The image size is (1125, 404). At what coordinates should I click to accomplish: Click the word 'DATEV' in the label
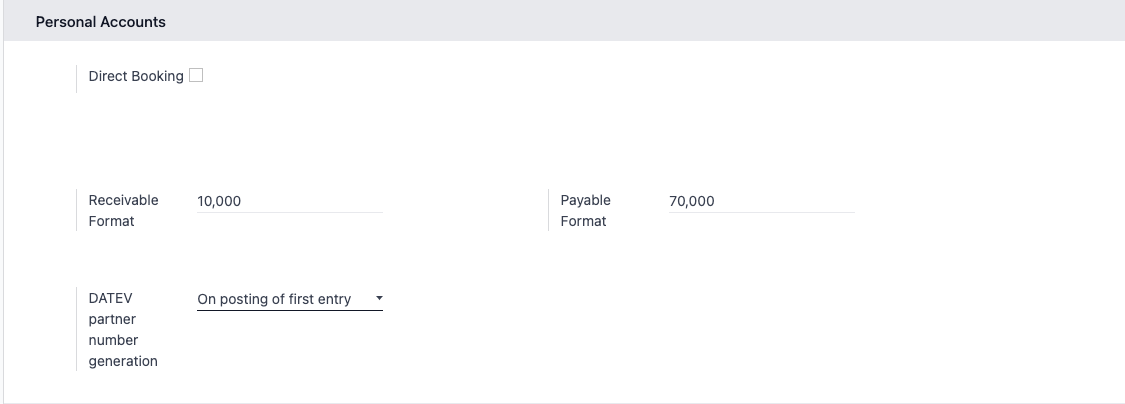click(x=110, y=298)
